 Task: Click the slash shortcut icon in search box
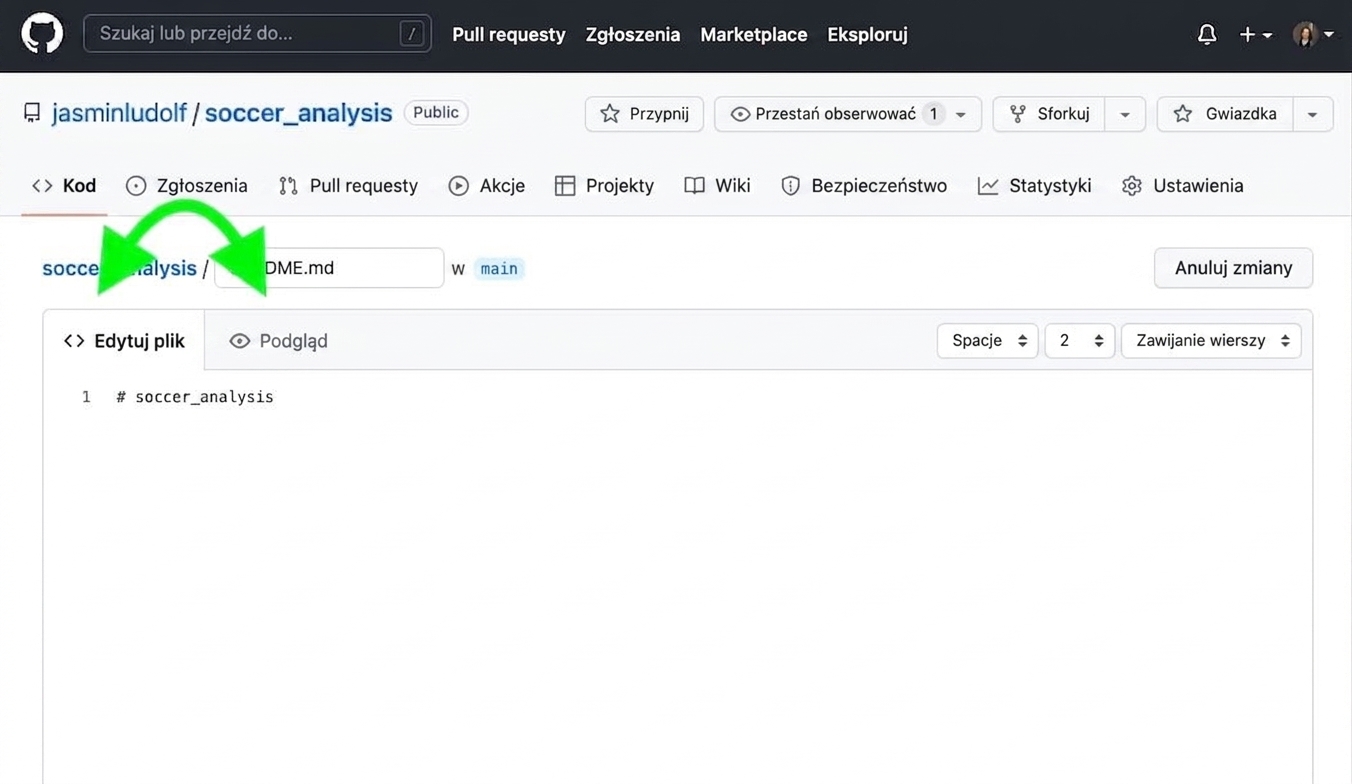(x=411, y=34)
